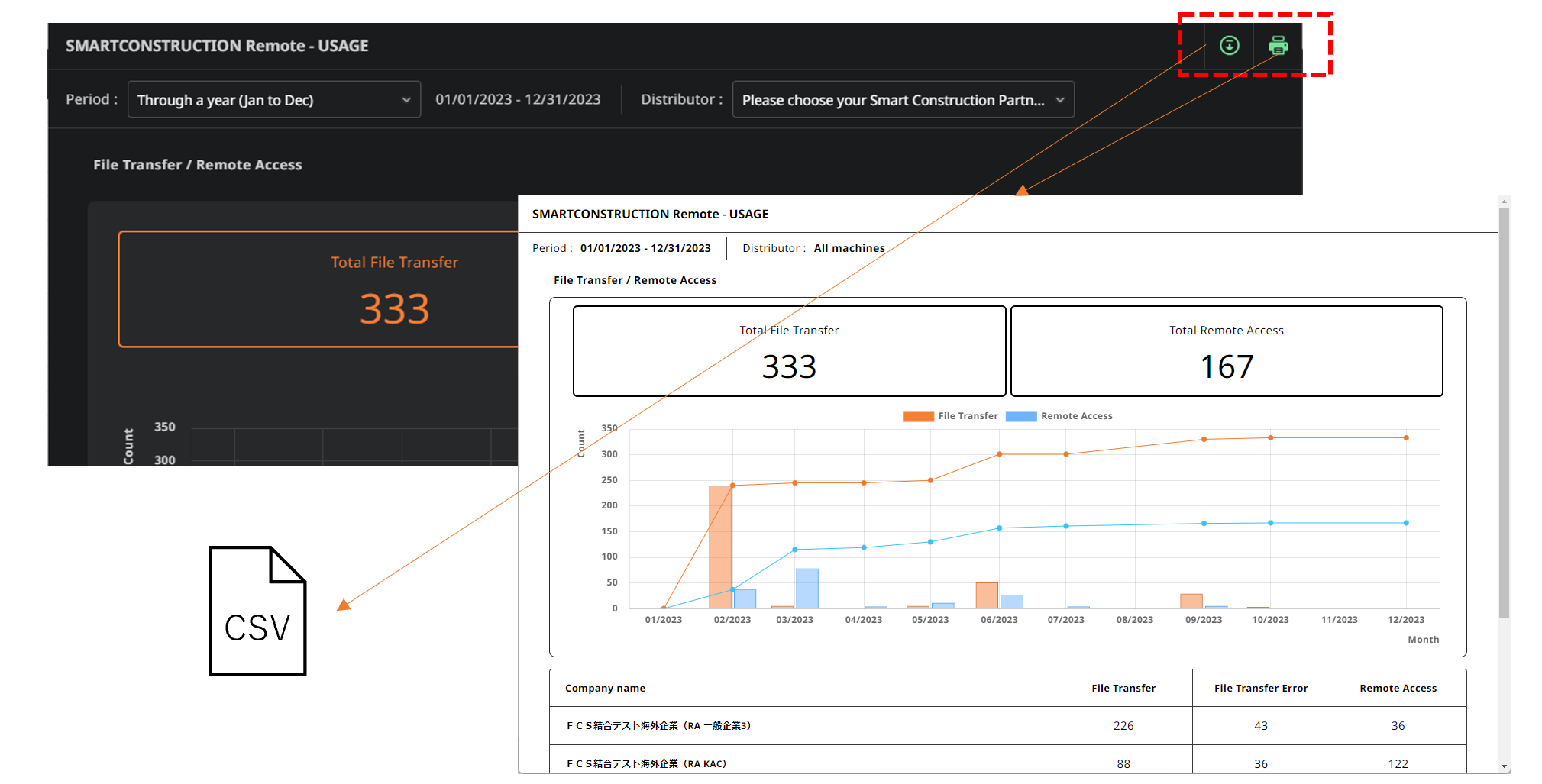Viewport: 1542px width, 784px height.
Task: Click the green printer icon
Action: [x=1278, y=46]
